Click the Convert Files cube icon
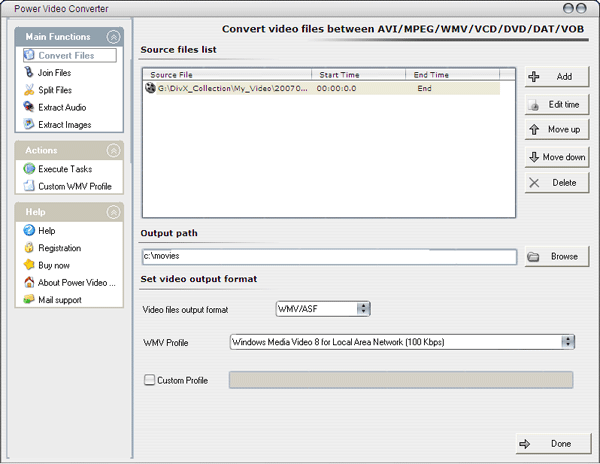This screenshot has width=600, height=464. pyautogui.click(x=29, y=55)
